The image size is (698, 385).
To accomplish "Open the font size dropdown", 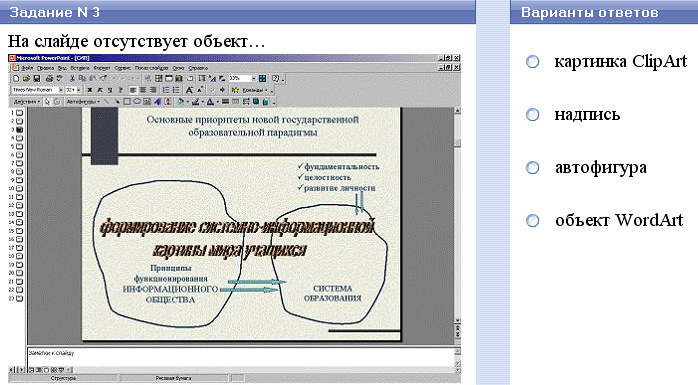I will [79, 90].
